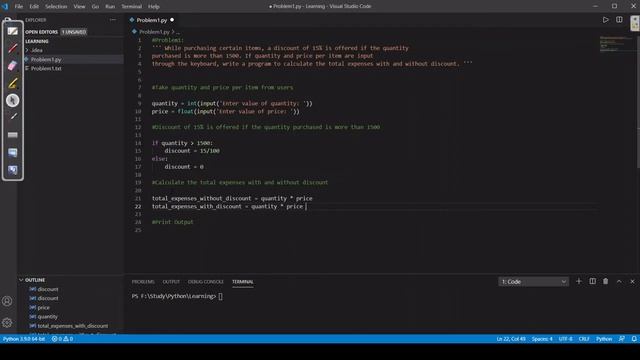Select 'quantity' in the Outline

[47, 317]
